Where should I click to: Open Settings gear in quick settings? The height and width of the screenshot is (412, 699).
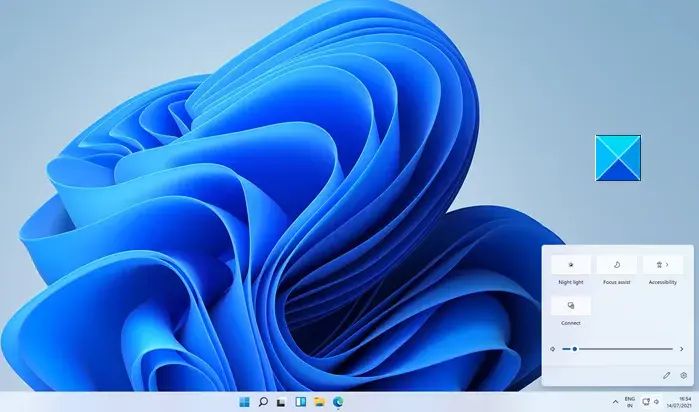click(x=683, y=375)
